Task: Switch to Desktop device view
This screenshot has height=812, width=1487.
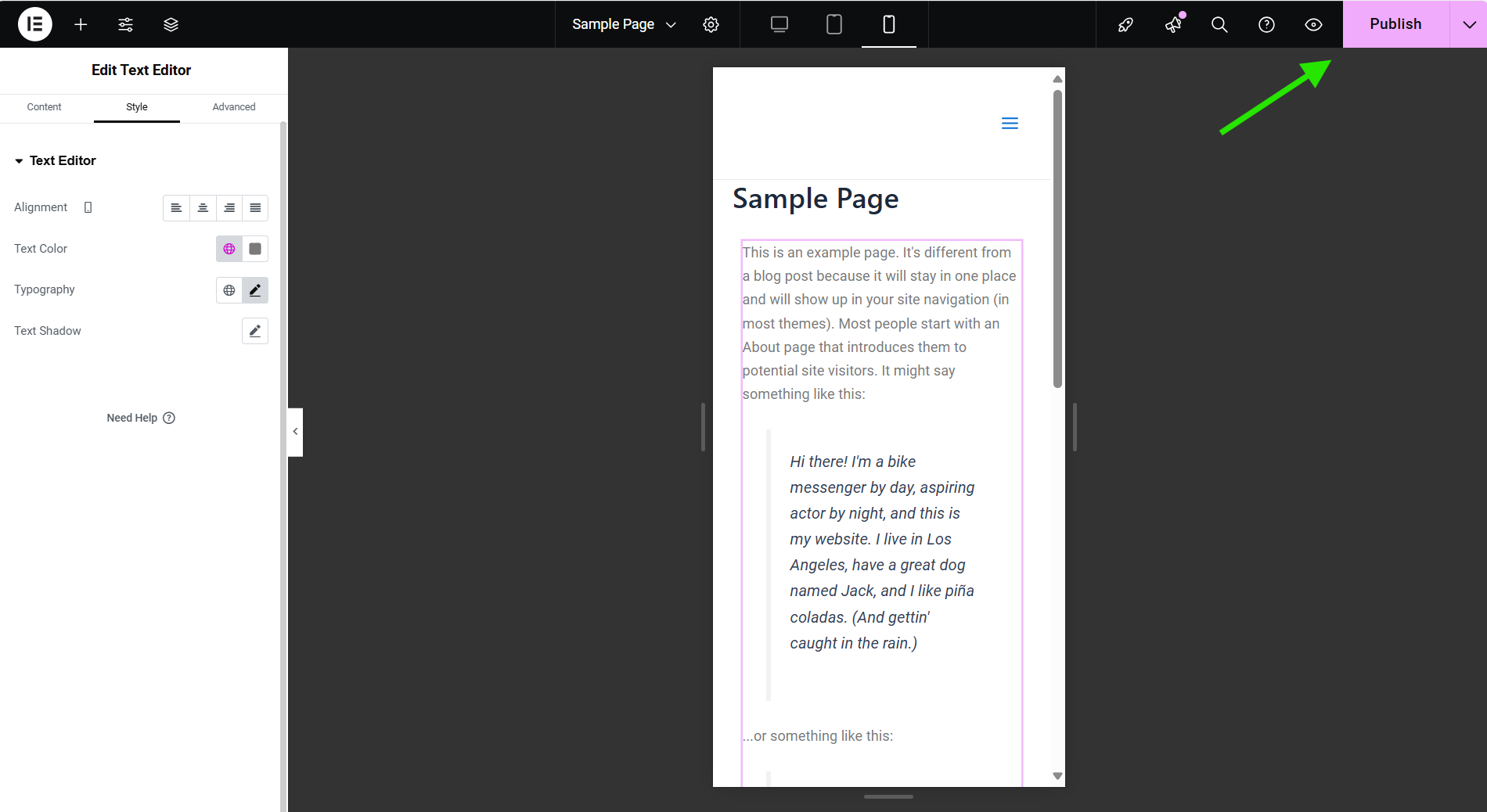Action: [x=779, y=24]
